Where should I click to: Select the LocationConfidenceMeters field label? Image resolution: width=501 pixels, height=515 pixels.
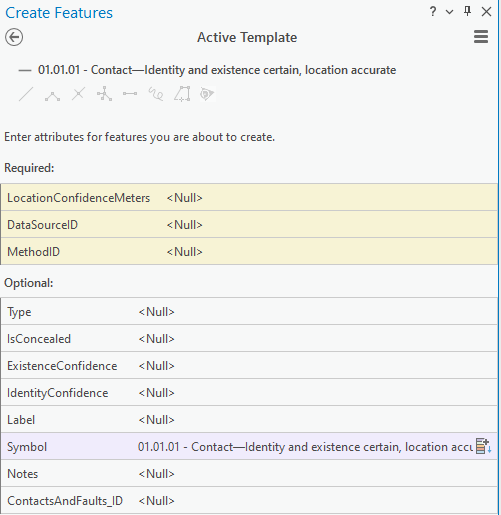79,198
